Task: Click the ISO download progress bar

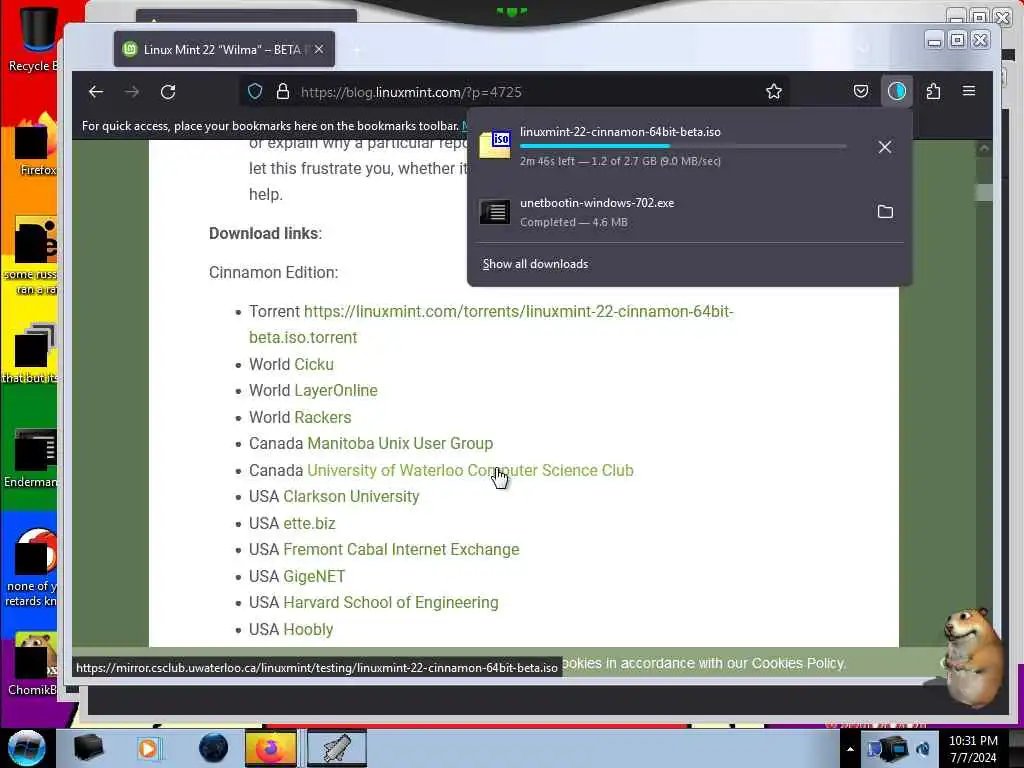Action: 683,146
